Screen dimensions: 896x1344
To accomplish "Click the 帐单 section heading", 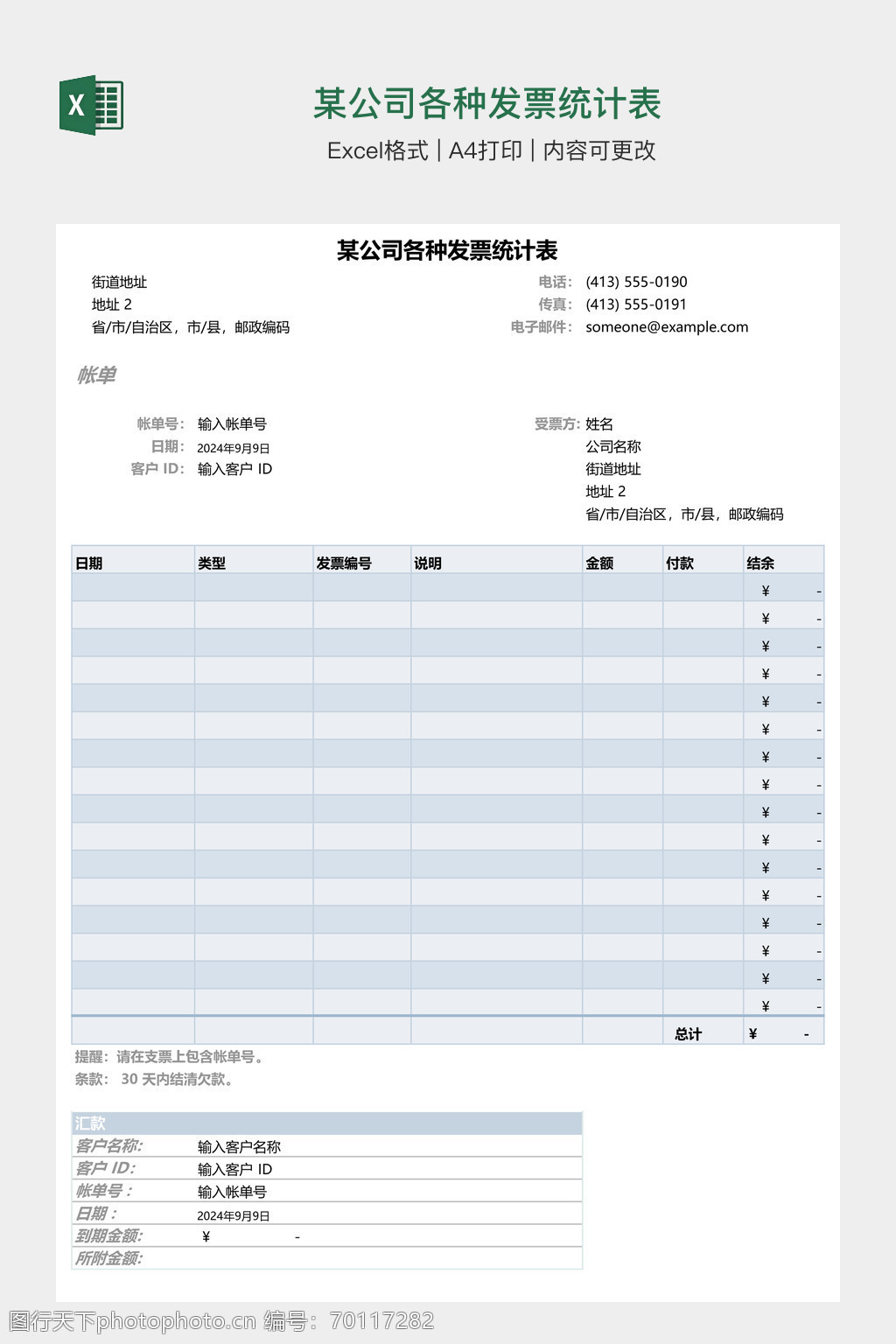I will point(96,375).
